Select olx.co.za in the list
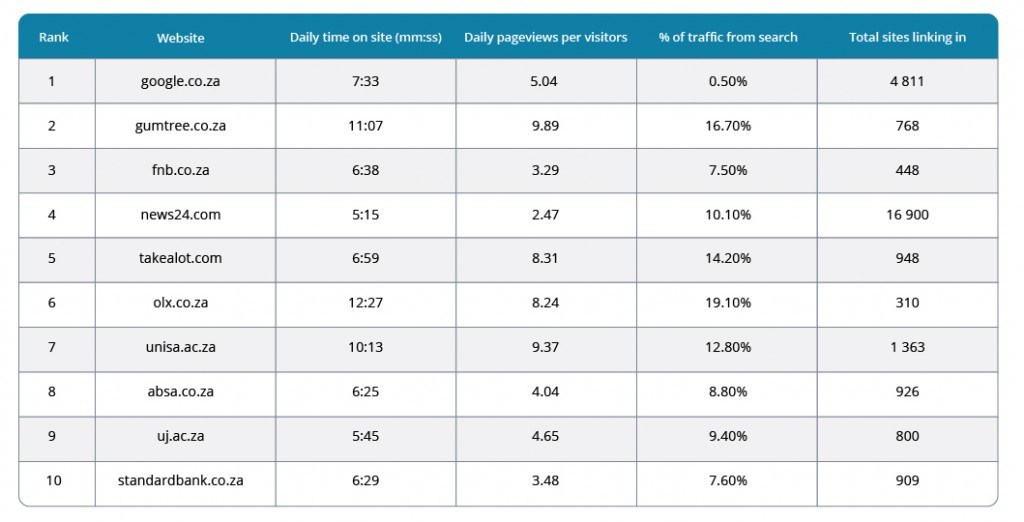The height and width of the screenshot is (522, 1024). tap(180, 302)
